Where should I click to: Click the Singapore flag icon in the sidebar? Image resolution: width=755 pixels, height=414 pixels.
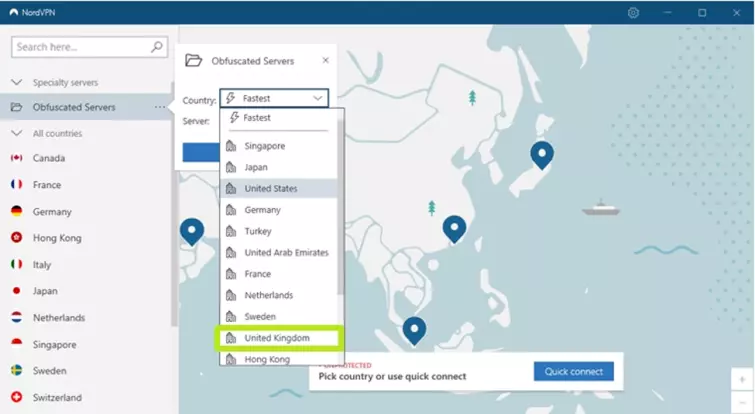coord(16,344)
